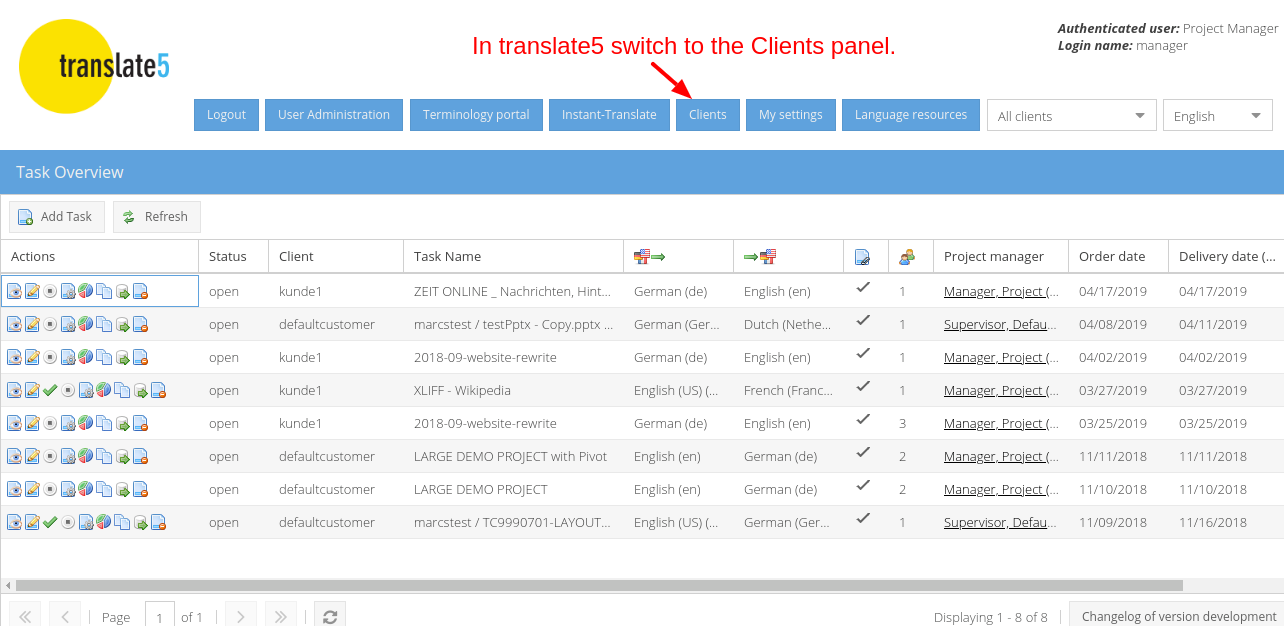Clone the ZEIT ONLINE task

coord(104,292)
